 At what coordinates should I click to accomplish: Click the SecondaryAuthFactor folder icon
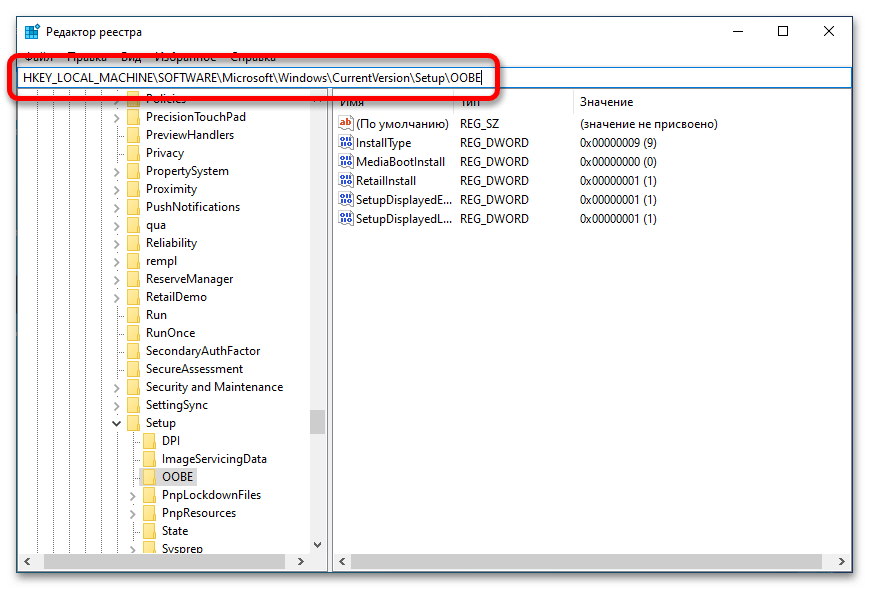[133, 351]
